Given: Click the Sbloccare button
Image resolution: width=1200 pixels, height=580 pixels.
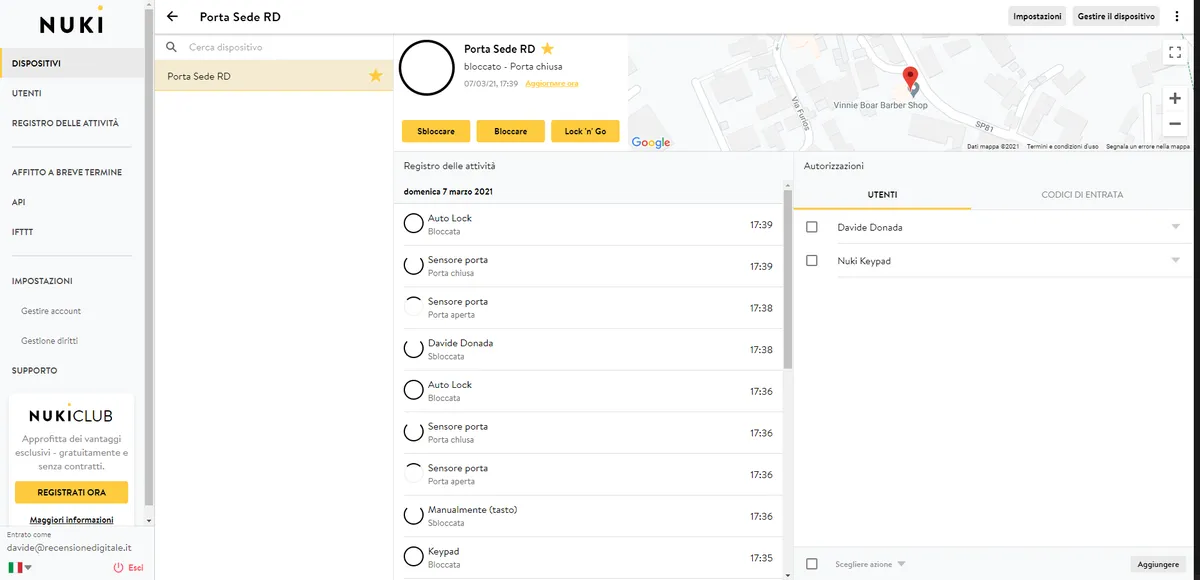Looking at the screenshot, I should coord(436,131).
